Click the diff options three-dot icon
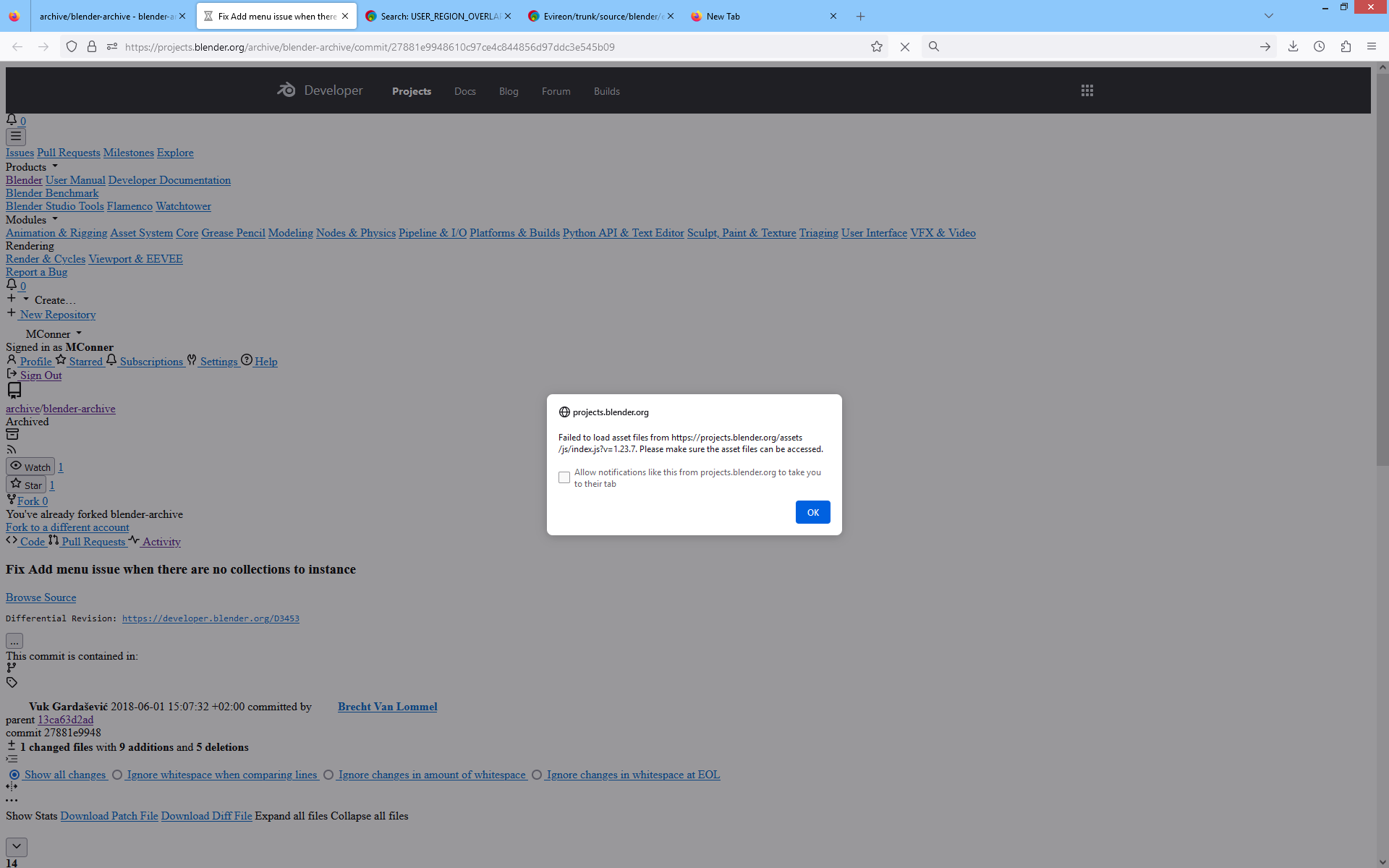 click(x=12, y=800)
